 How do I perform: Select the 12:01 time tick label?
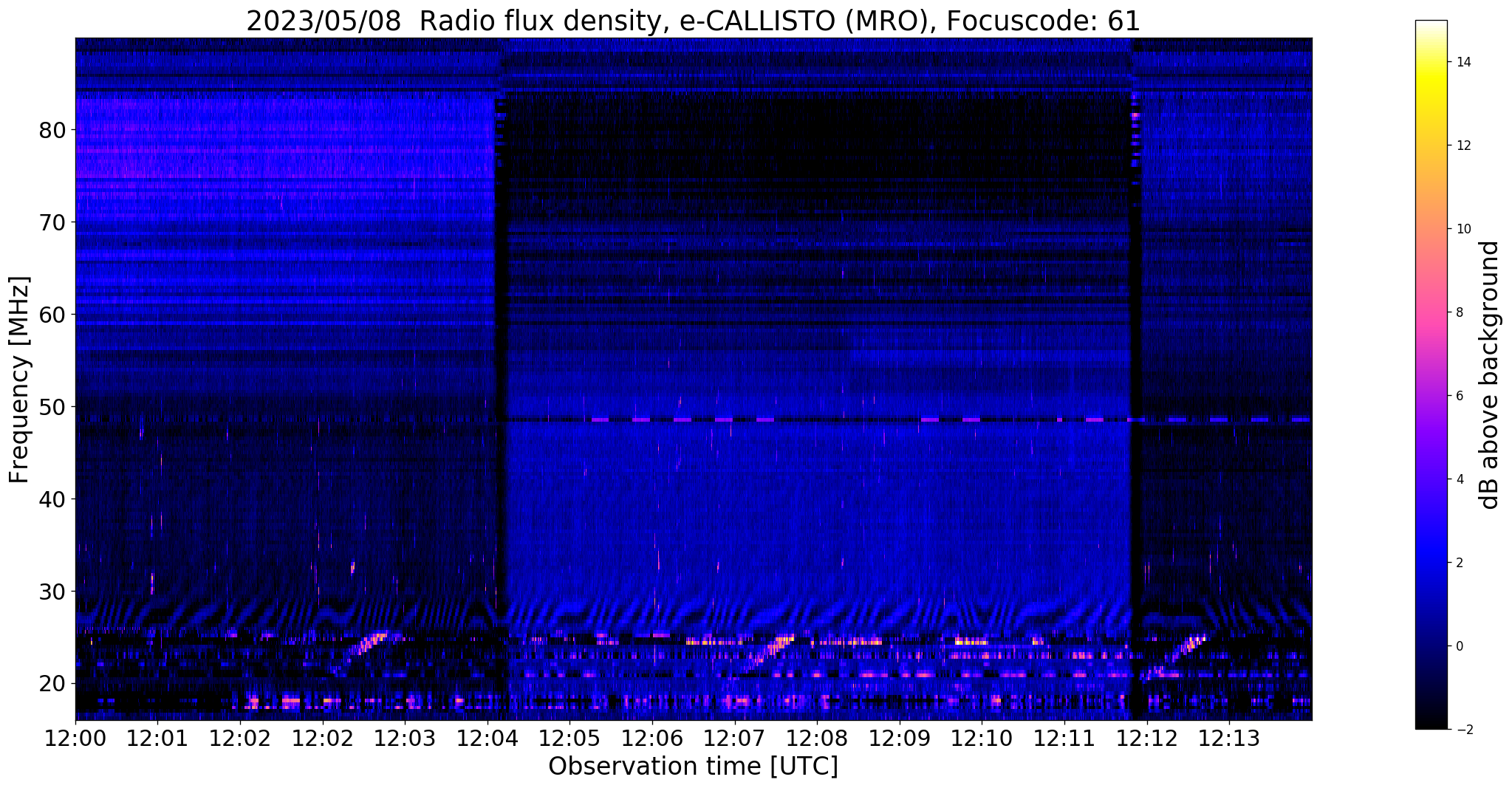click(x=158, y=738)
